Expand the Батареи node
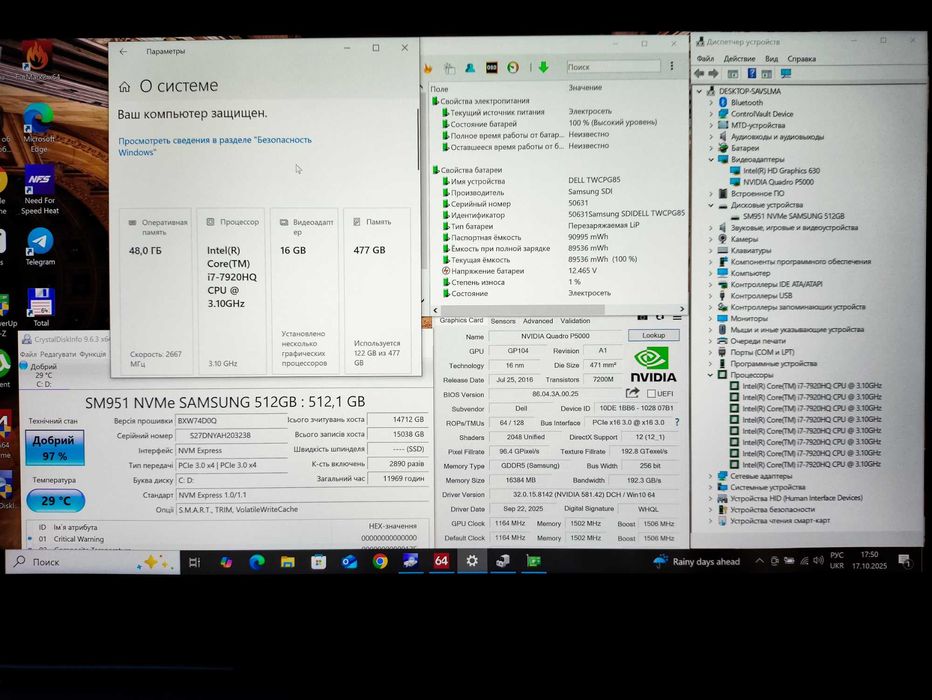This screenshot has height=700, width=932. [x=711, y=148]
